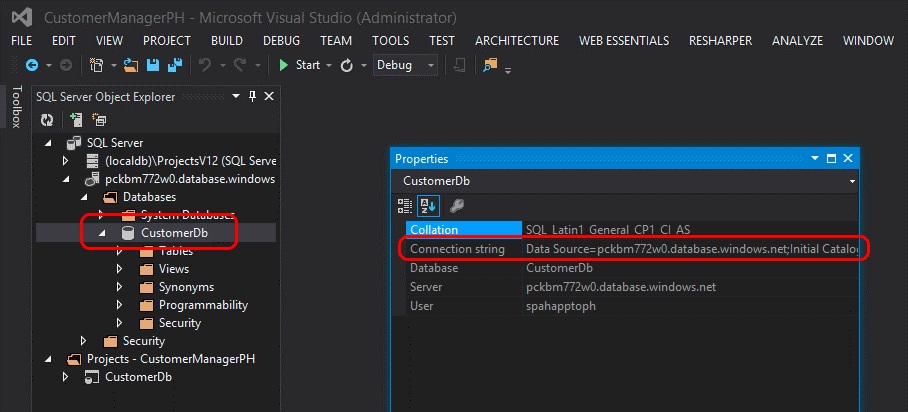Click the Save All icon
This screenshot has height=412, width=908.
click(x=175, y=65)
